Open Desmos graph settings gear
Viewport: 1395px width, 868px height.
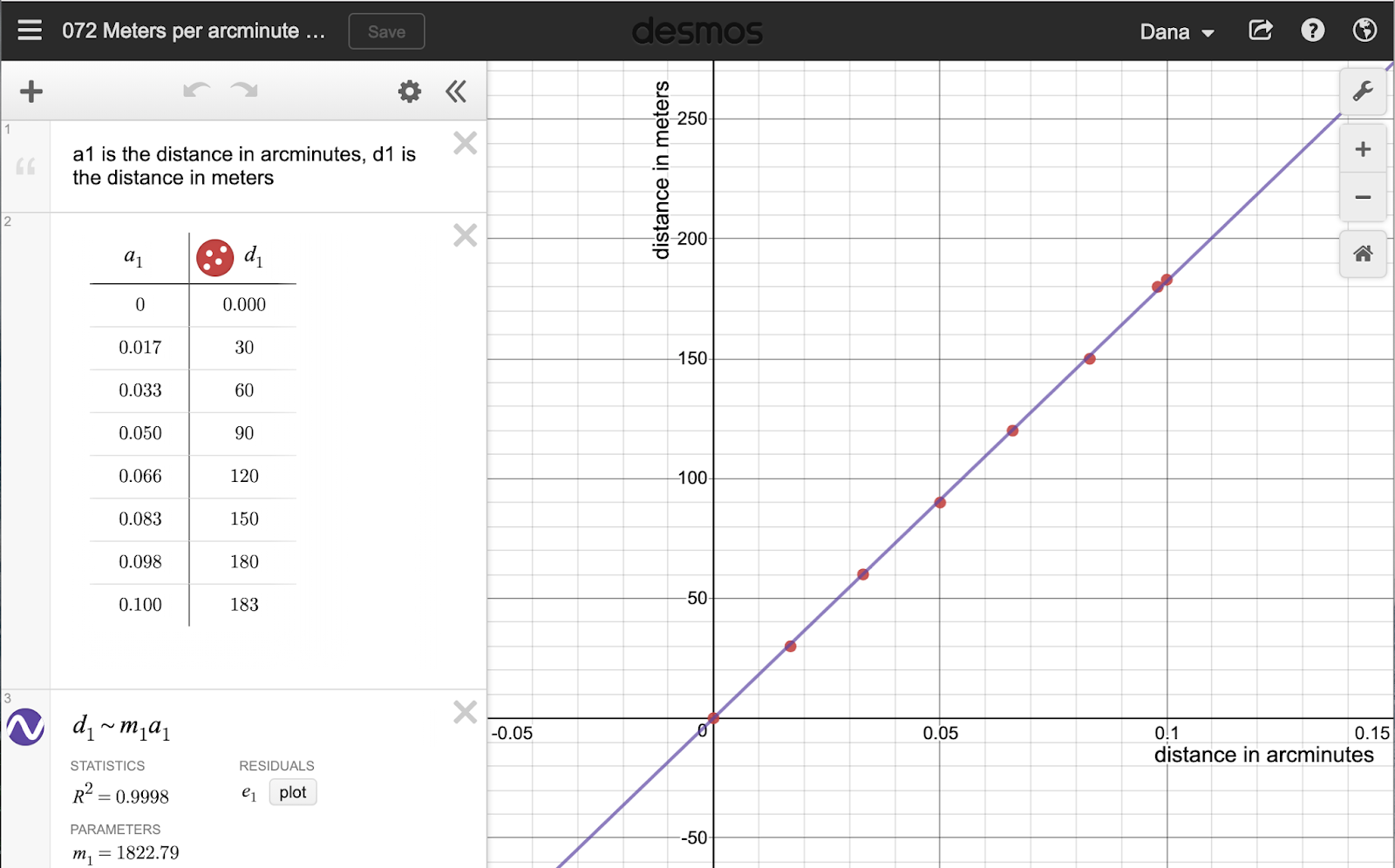click(x=408, y=91)
